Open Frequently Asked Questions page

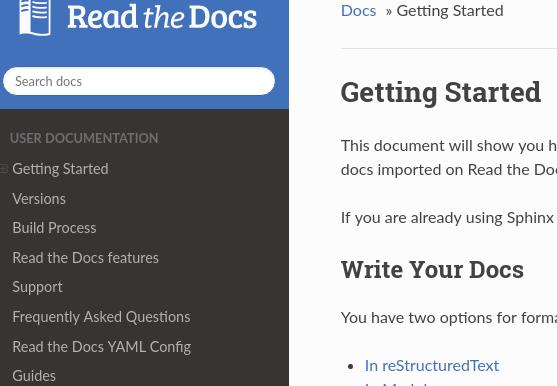point(101,317)
